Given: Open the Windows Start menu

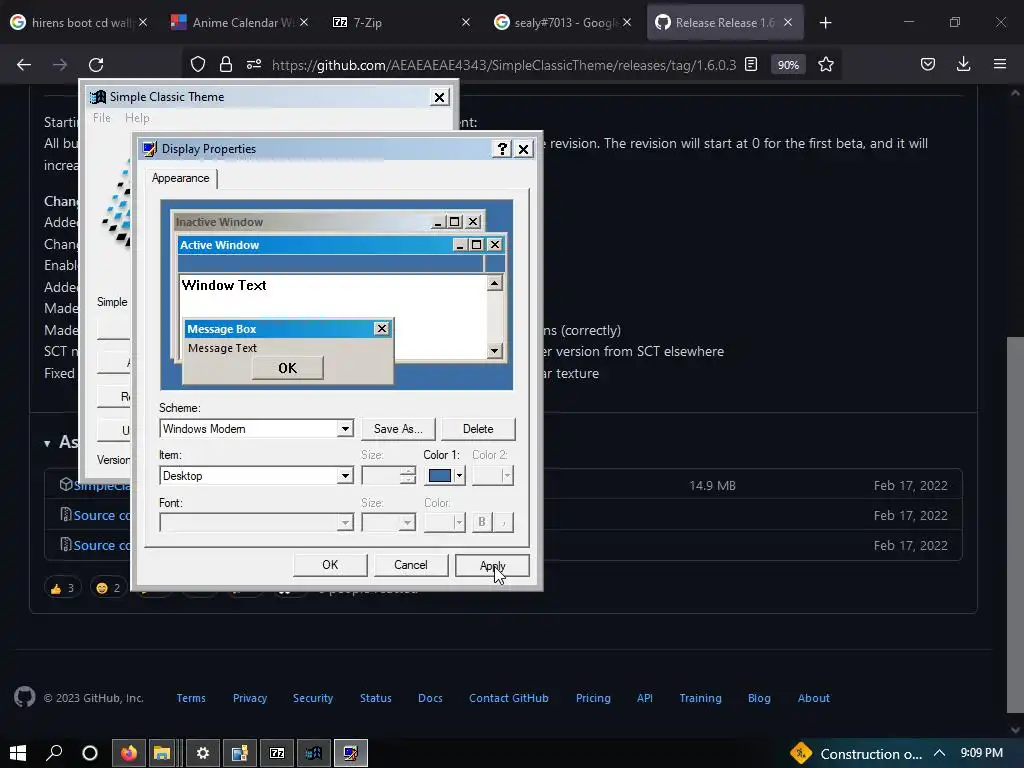Looking at the screenshot, I should coord(18,753).
